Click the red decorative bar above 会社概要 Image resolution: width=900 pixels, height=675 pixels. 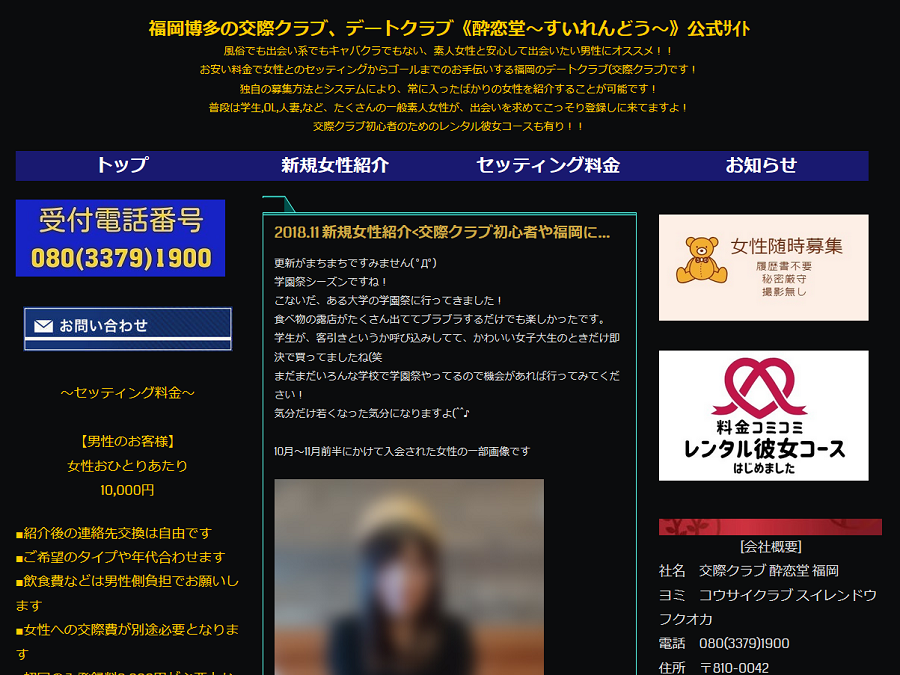[x=770, y=527]
